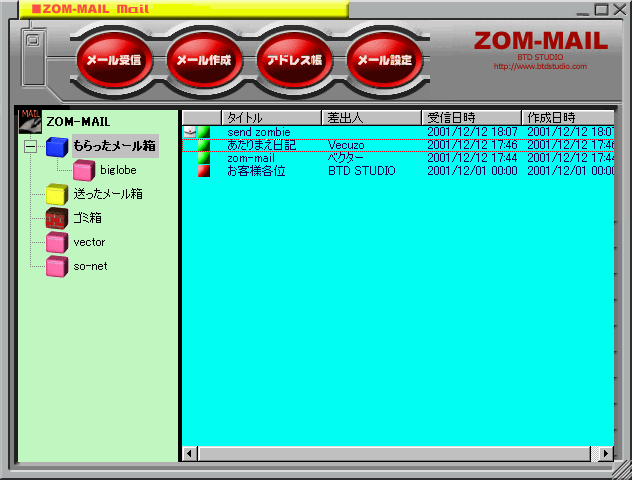
Task: Click the blank first column header
Action: (202, 118)
